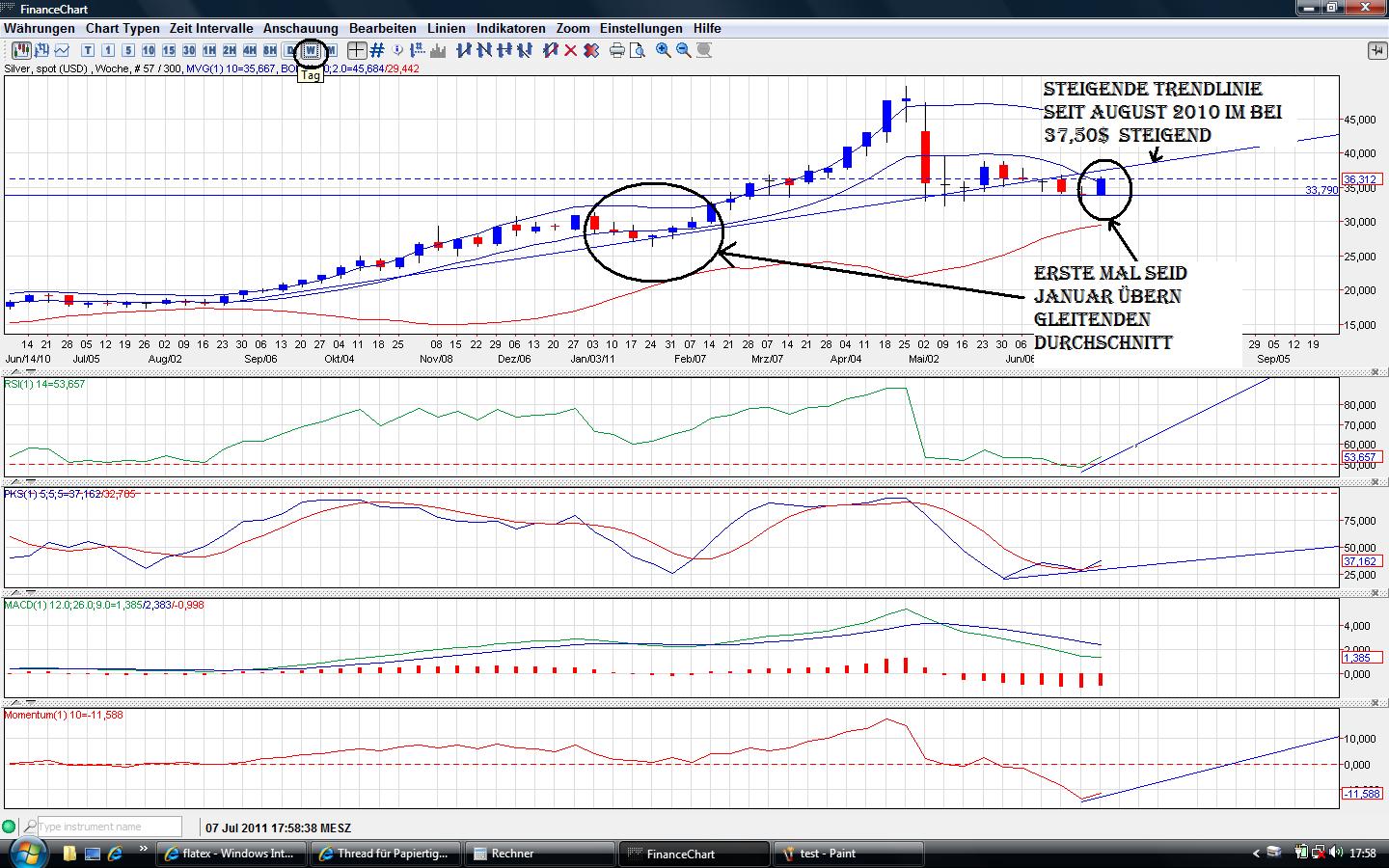Open the Währungen menu

40,28
